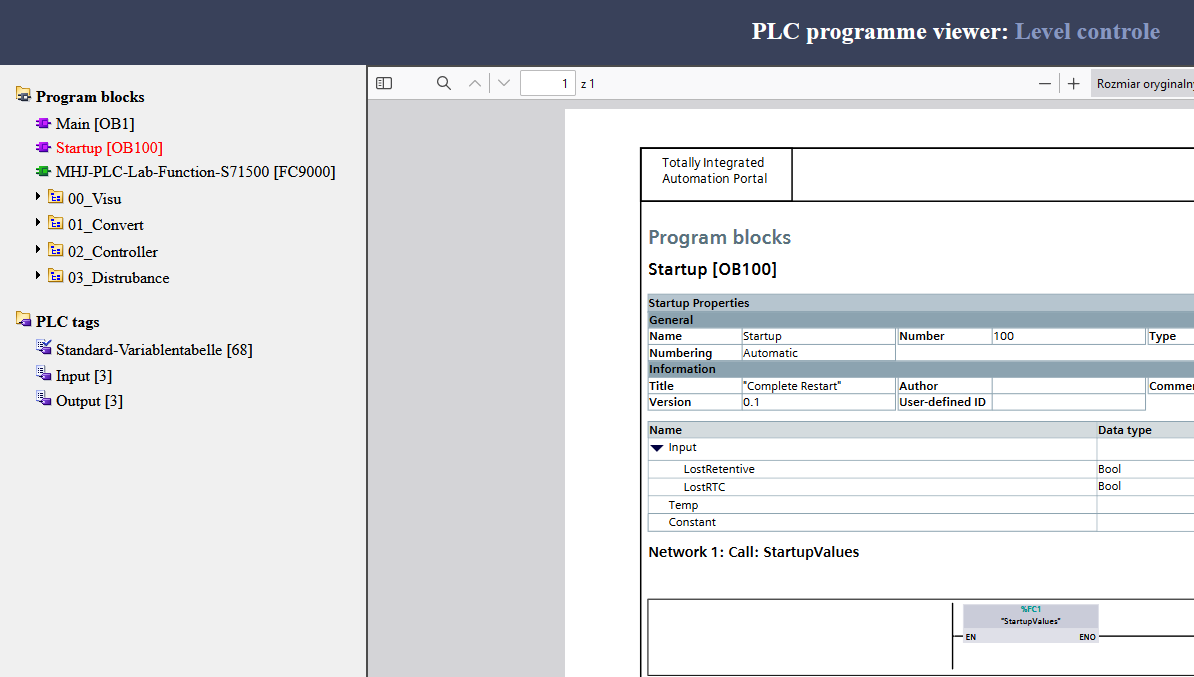Screen dimensions: 1194x677
Task: Expand the 00_Visu folder arrow
Action: (38, 196)
